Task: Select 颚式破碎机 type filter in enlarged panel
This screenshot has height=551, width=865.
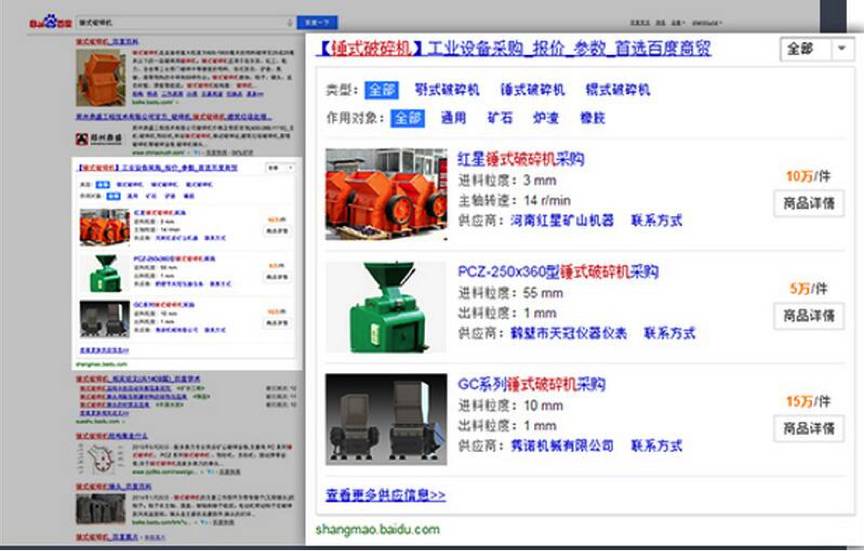Action: tap(447, 90)
